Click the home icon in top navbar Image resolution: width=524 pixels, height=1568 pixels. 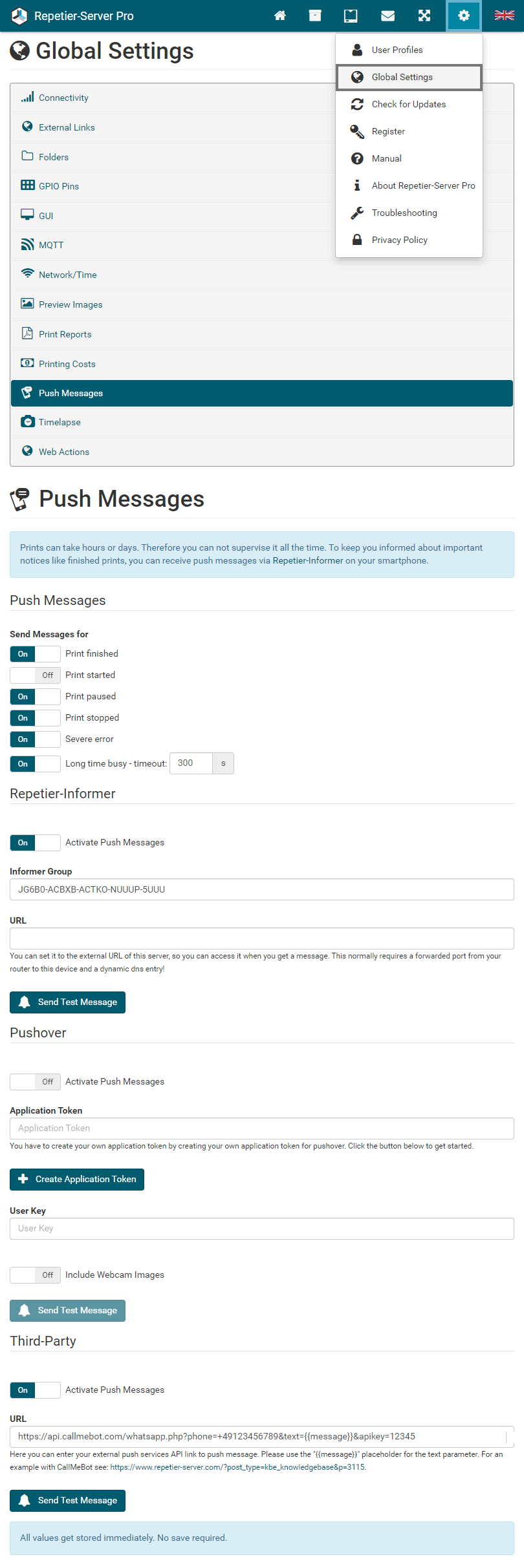click(280, 16)
